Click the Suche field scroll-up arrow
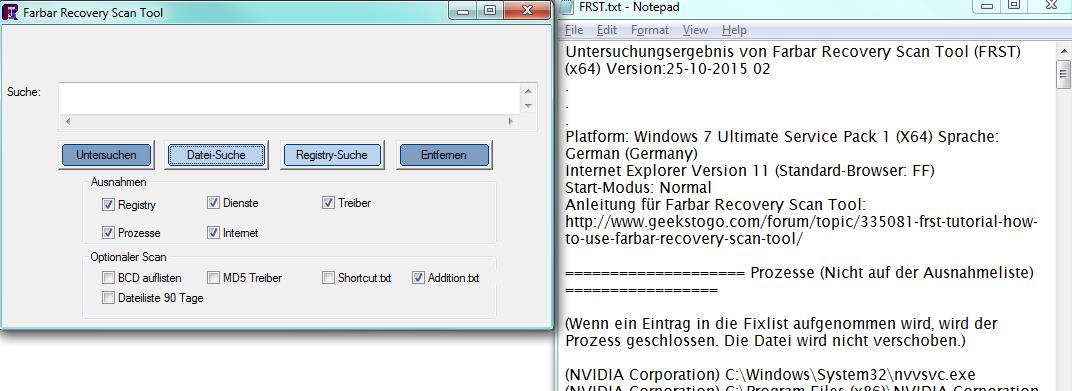The width and height of the screenshot is (1072, 391). pyautogui.click(x=527, y=91)
